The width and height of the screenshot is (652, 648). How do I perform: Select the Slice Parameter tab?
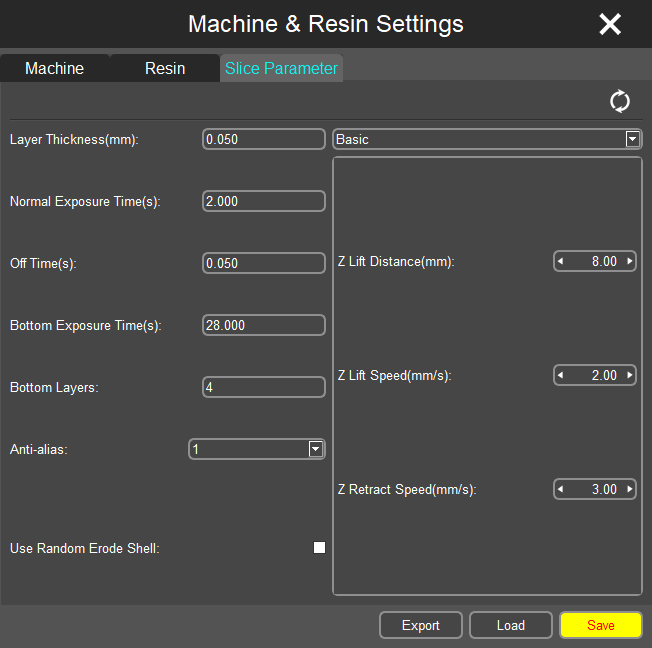[281, 68]
